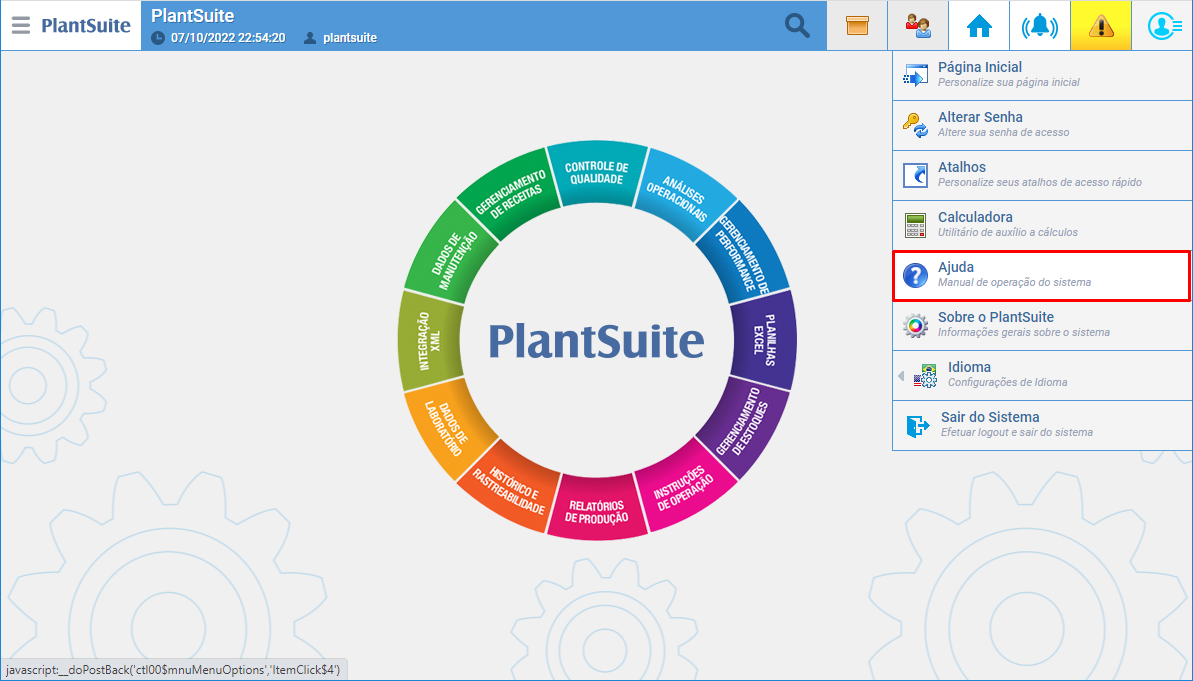Go to the home page icon
This screenshot has width=1193, height=681.
pos(979,26)
